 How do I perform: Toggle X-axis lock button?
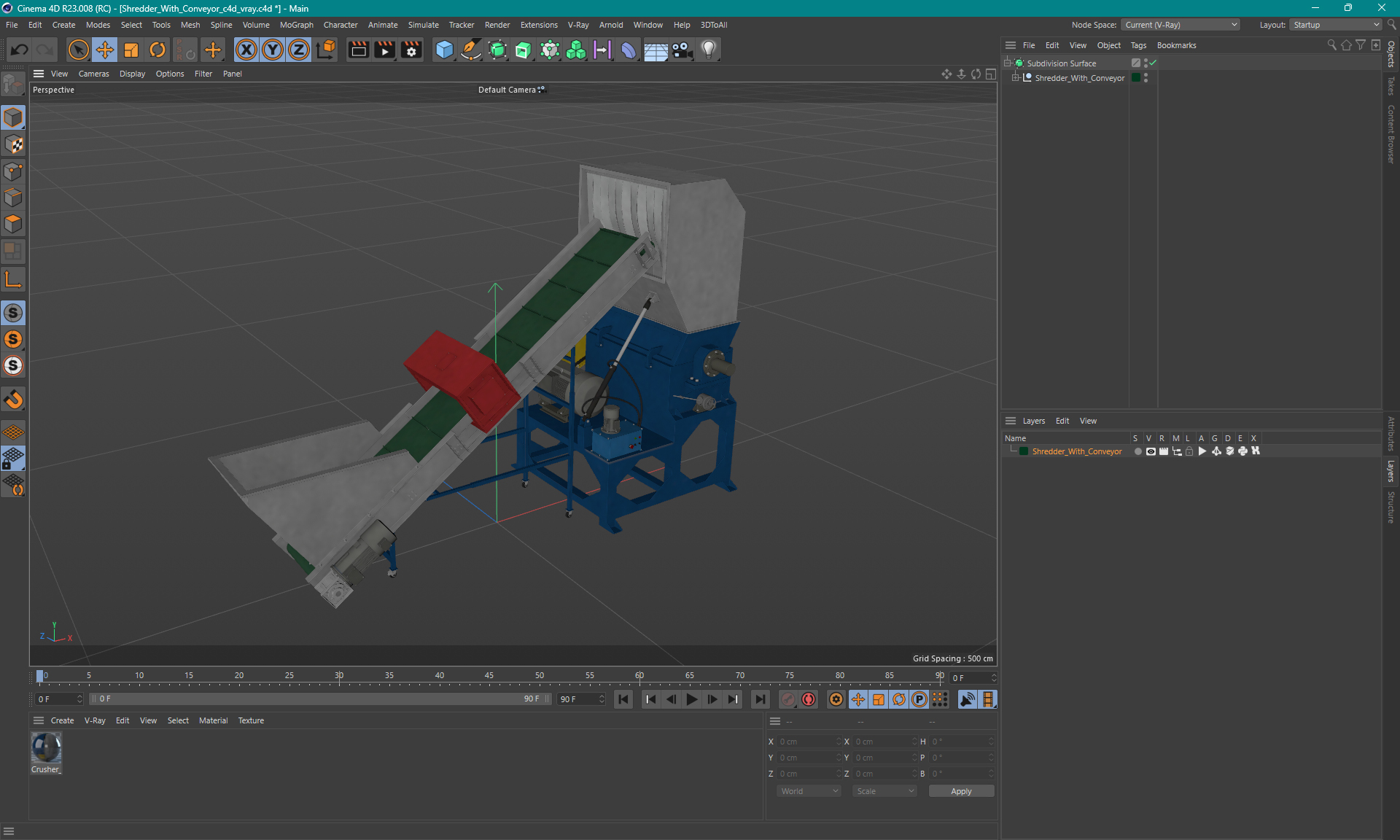(246, 50)
